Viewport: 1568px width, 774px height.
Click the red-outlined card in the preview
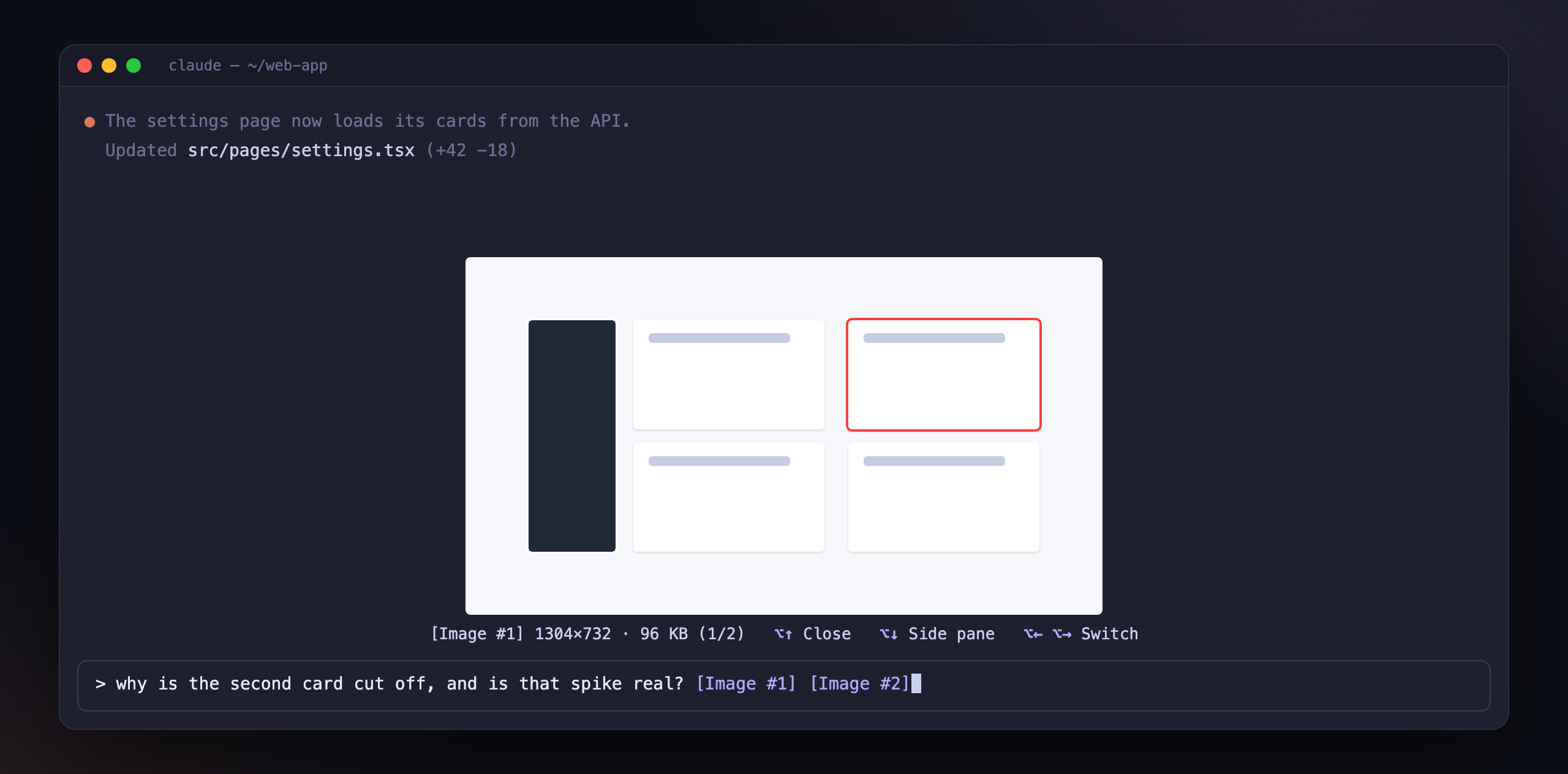point(944,375)
